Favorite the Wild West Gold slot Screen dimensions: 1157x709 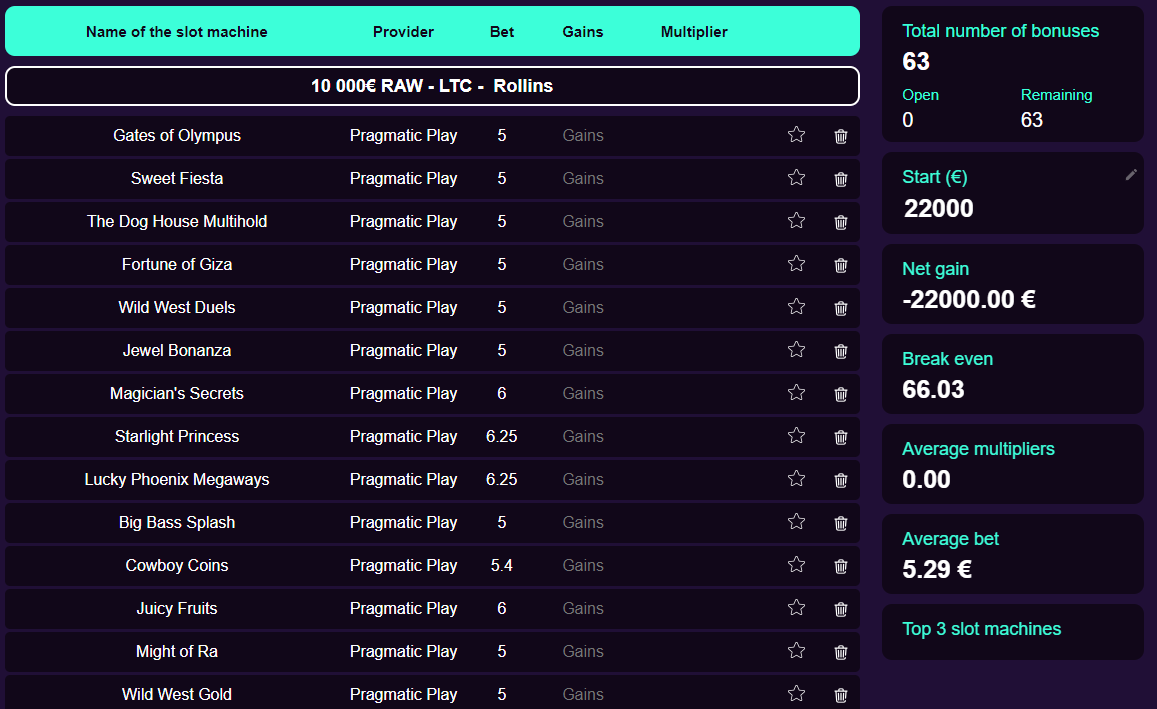tap(796, 693)
